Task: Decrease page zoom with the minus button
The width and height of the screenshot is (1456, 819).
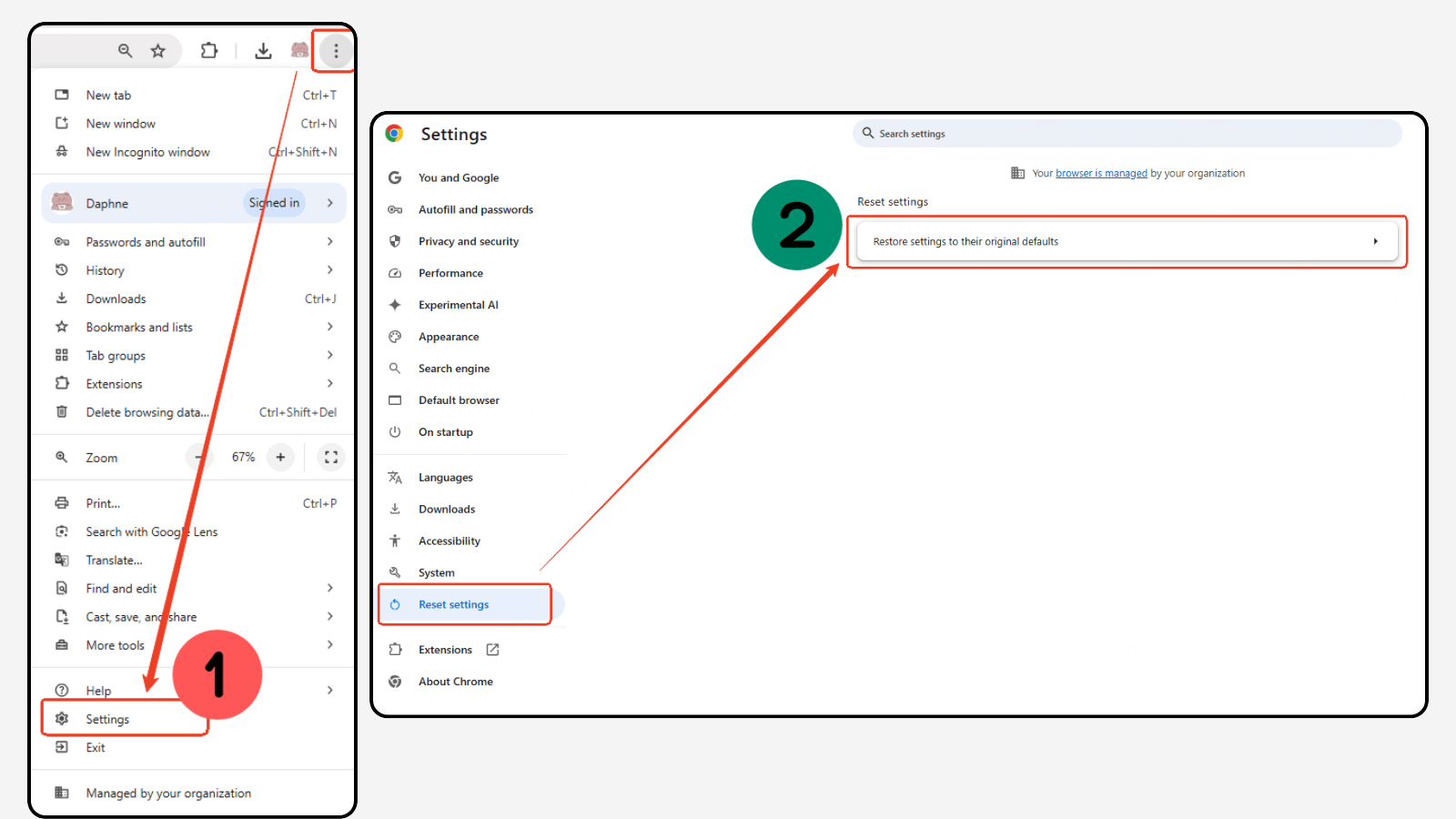Action: pos(199,457)
